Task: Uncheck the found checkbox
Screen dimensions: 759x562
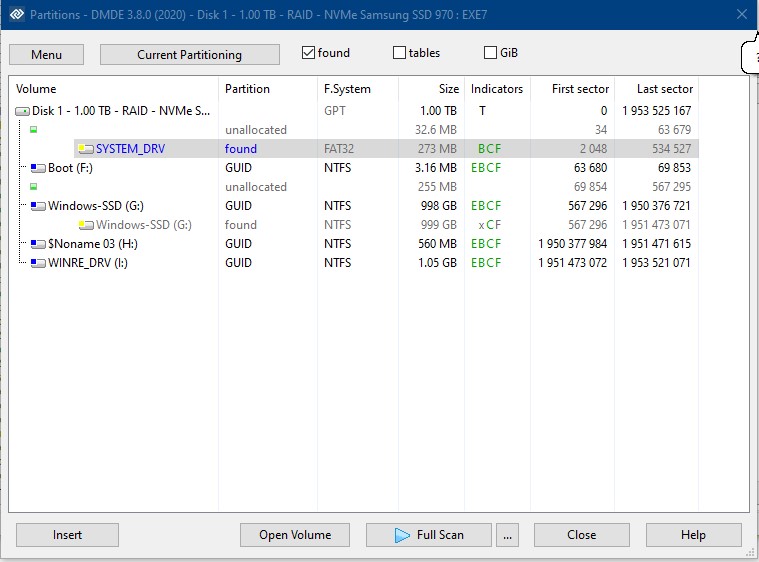Action: 308,52
